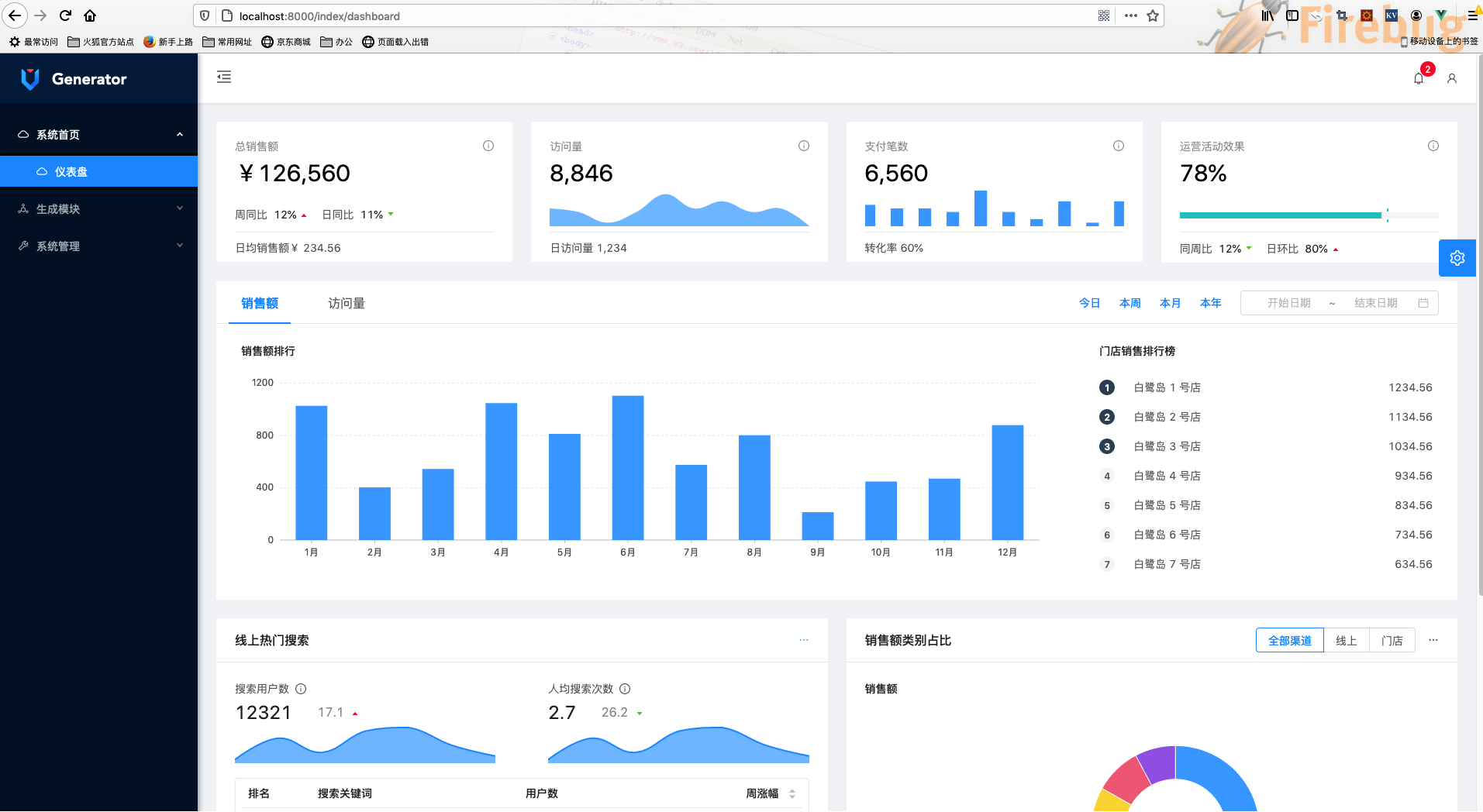Toggle the browser sidebar icon
Image resolution: width=1483 pixels, height=812 pixels.
click(1292, 15)
